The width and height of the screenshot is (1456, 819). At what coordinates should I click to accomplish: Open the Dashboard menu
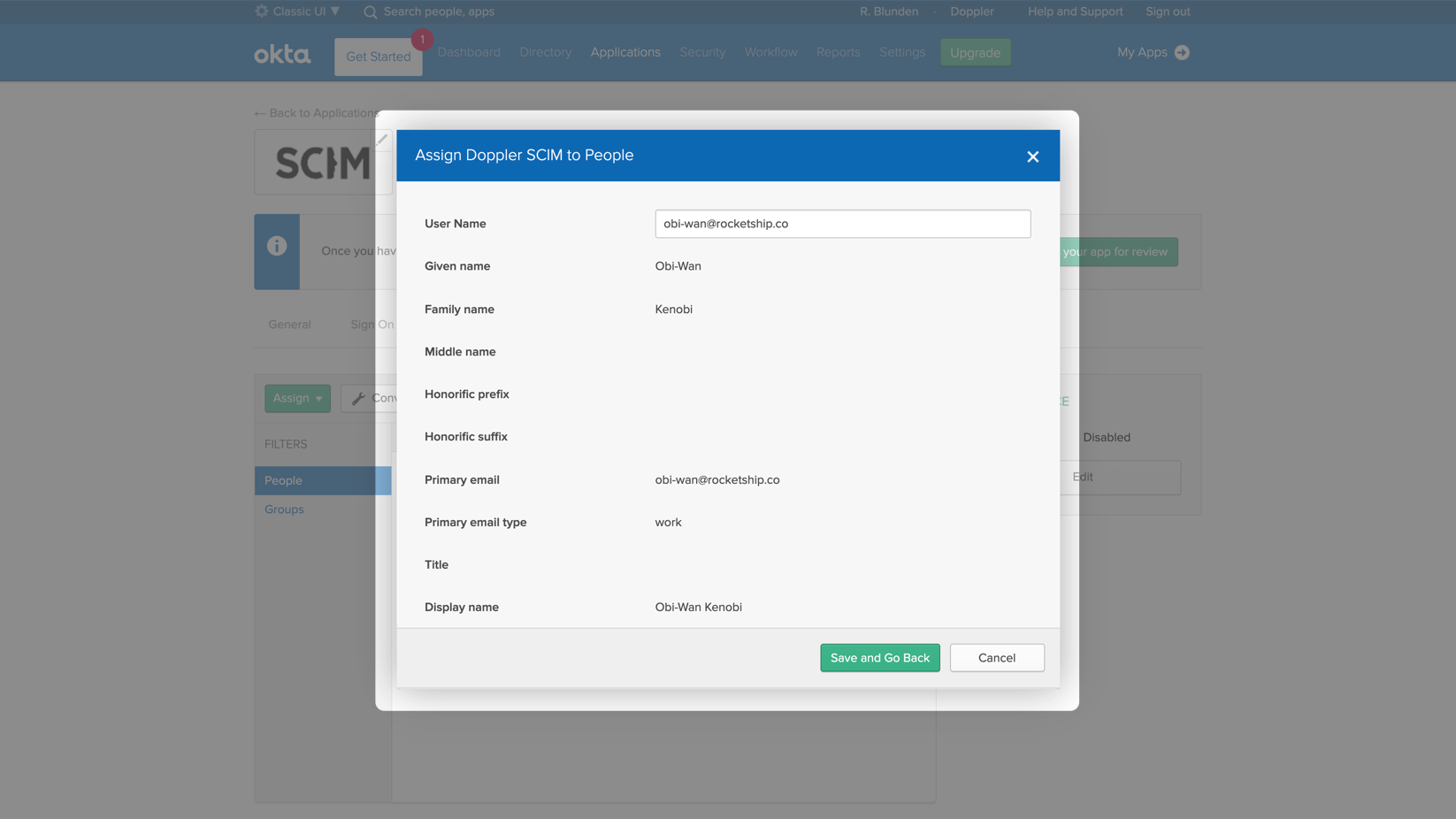point(469,52)
